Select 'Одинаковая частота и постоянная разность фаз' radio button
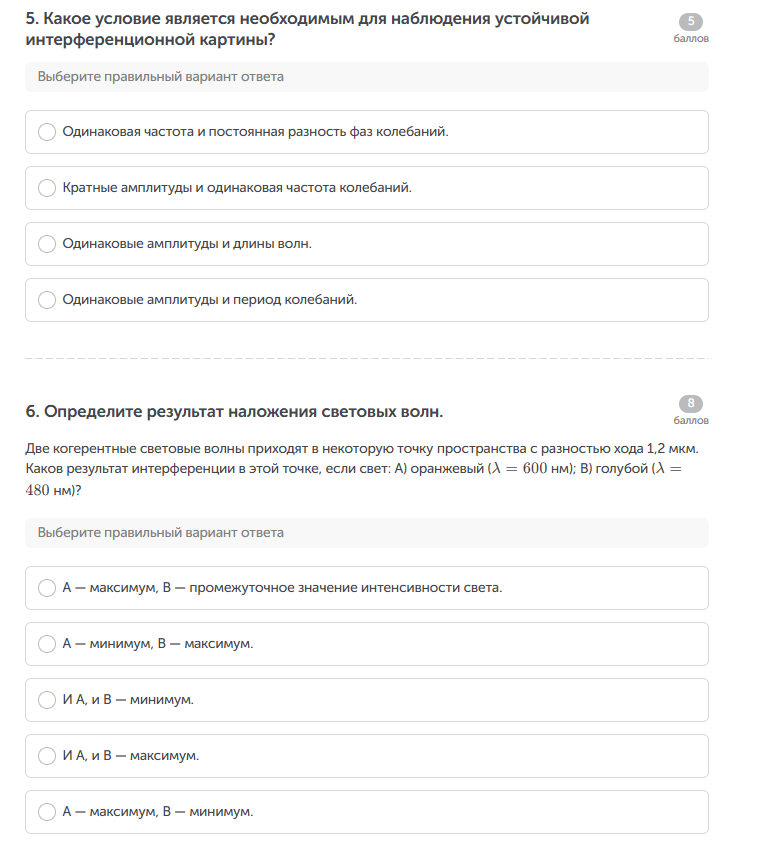Viewport: 764px width, 843px height. pyautogui.click(x=47, y=132)
